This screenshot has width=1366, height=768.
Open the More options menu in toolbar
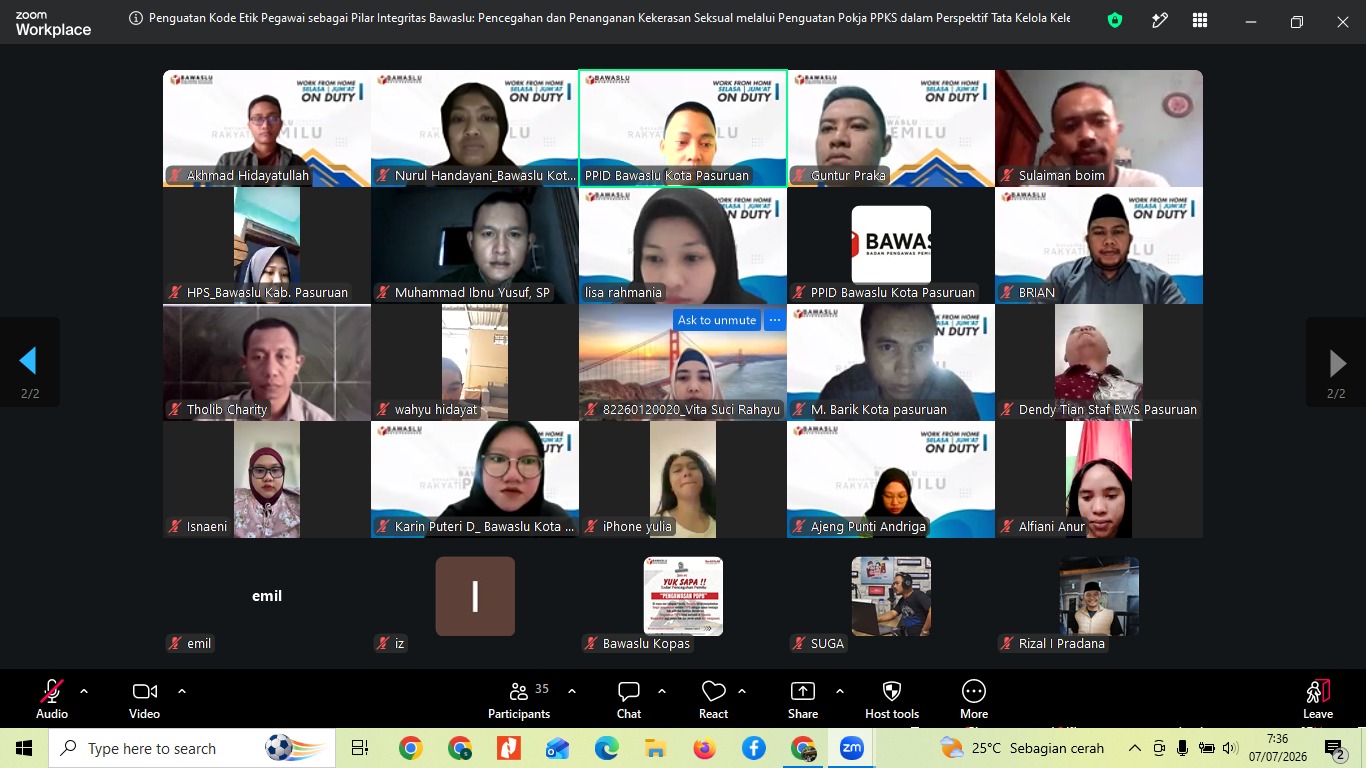click(974, 699)
